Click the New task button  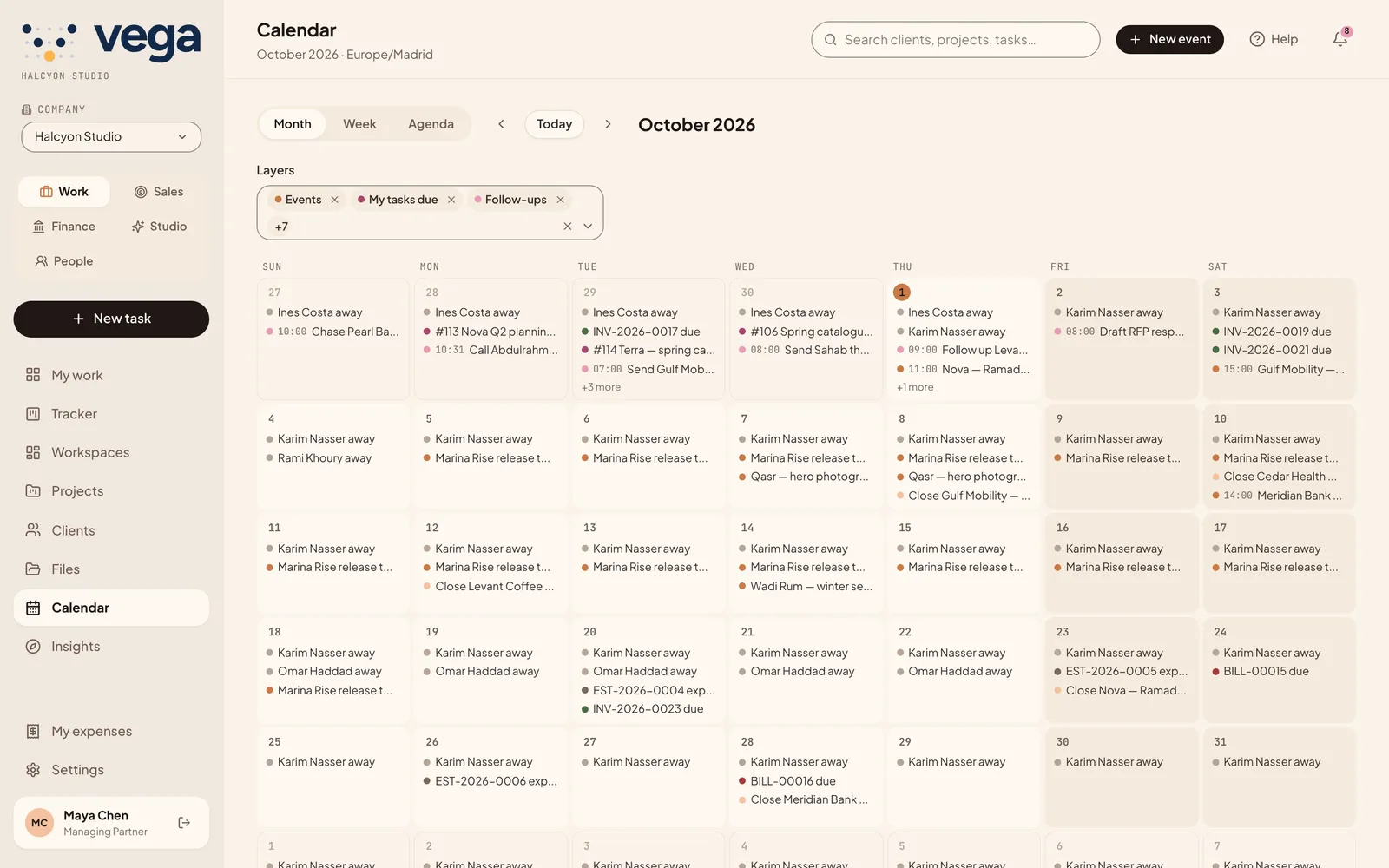click(111, 319)
